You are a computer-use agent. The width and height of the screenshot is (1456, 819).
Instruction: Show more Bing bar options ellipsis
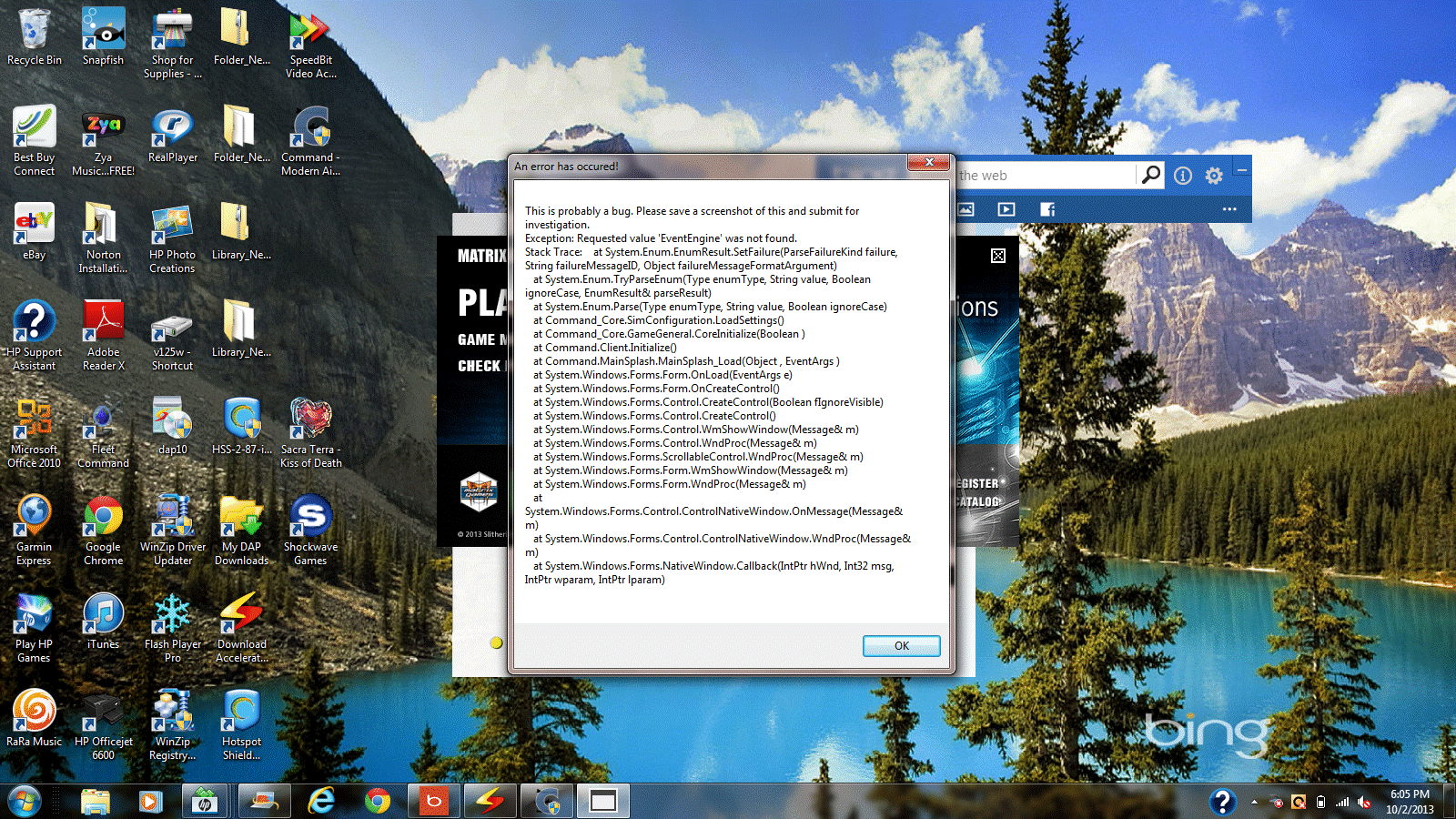pyautogui.click(x=1229, y=209)
